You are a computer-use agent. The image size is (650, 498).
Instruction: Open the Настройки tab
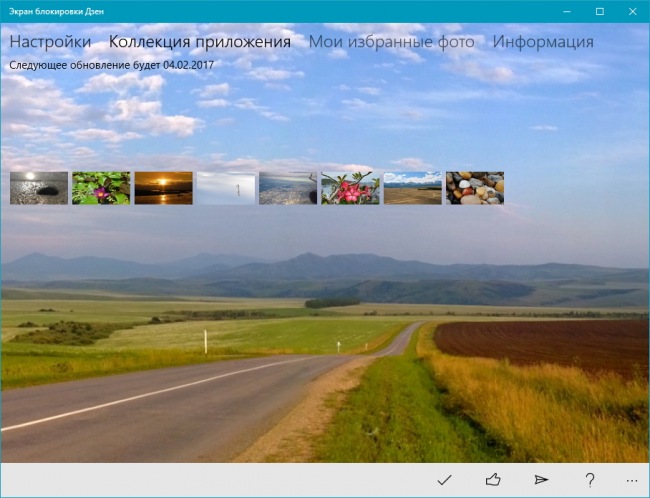click(50, 42)
